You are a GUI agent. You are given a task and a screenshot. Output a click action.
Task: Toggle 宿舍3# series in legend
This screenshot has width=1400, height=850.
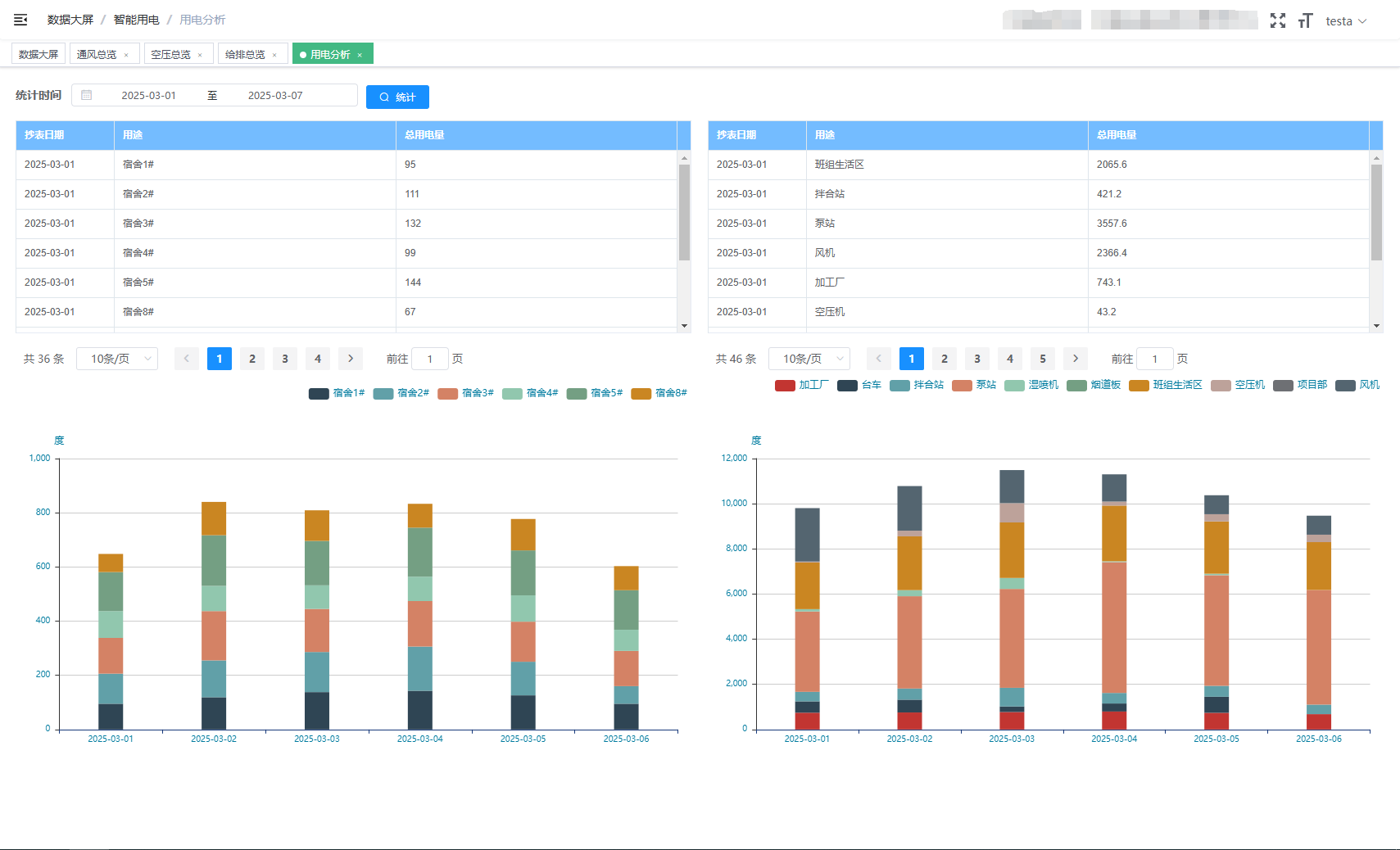(466, 393)
